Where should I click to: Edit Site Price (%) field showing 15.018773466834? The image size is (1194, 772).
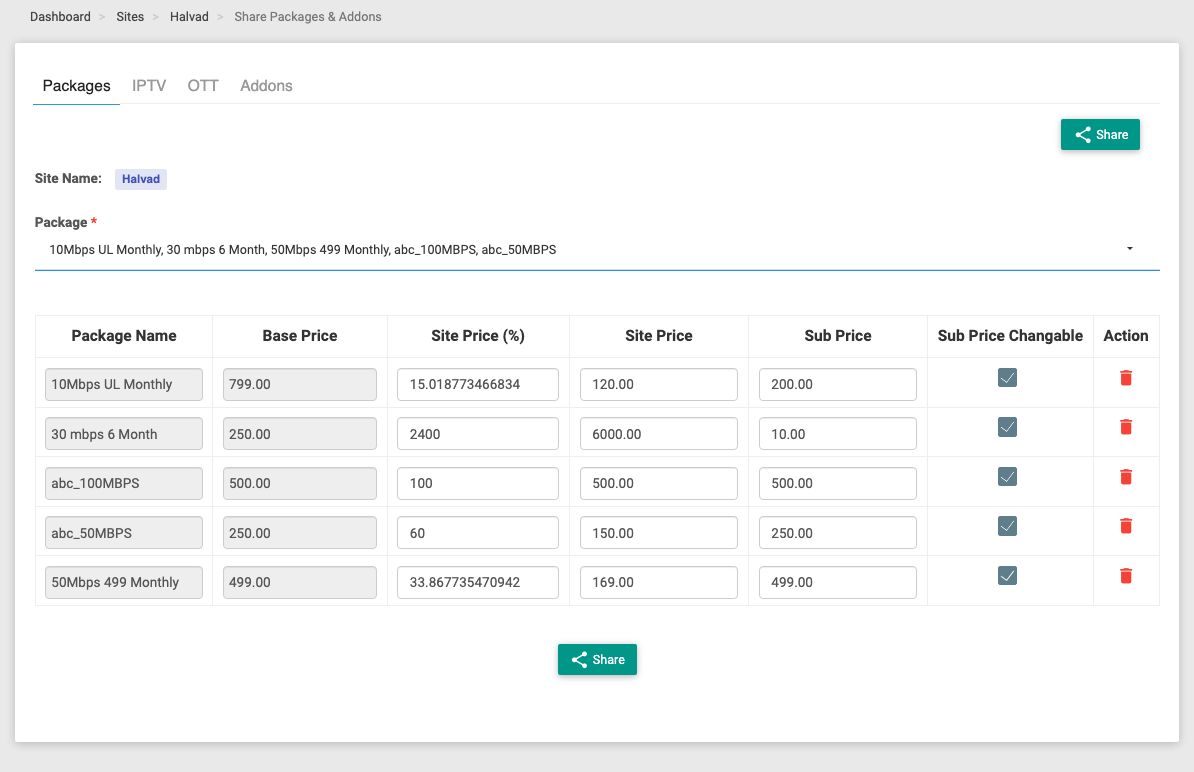tap(477, 384)
